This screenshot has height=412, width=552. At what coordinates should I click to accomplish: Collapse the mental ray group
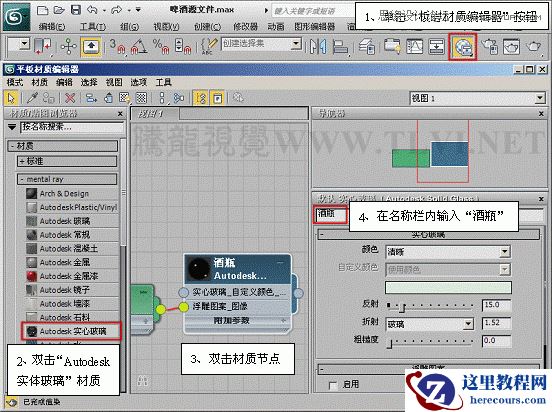pos(67,179)
